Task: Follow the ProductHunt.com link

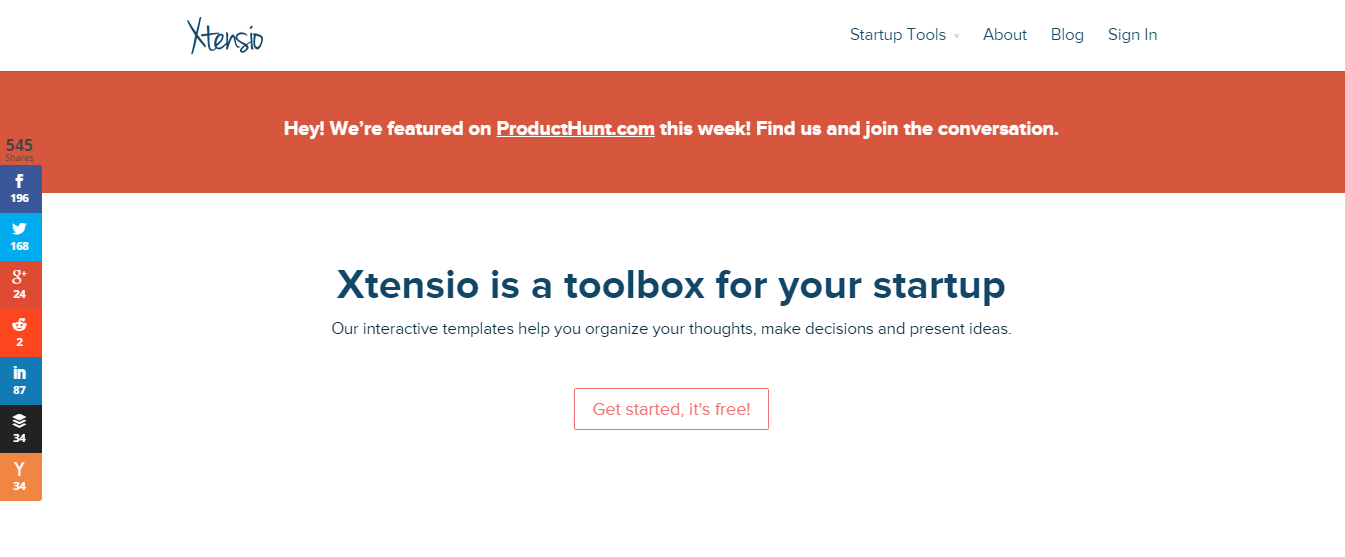Action: pos(575,129)
